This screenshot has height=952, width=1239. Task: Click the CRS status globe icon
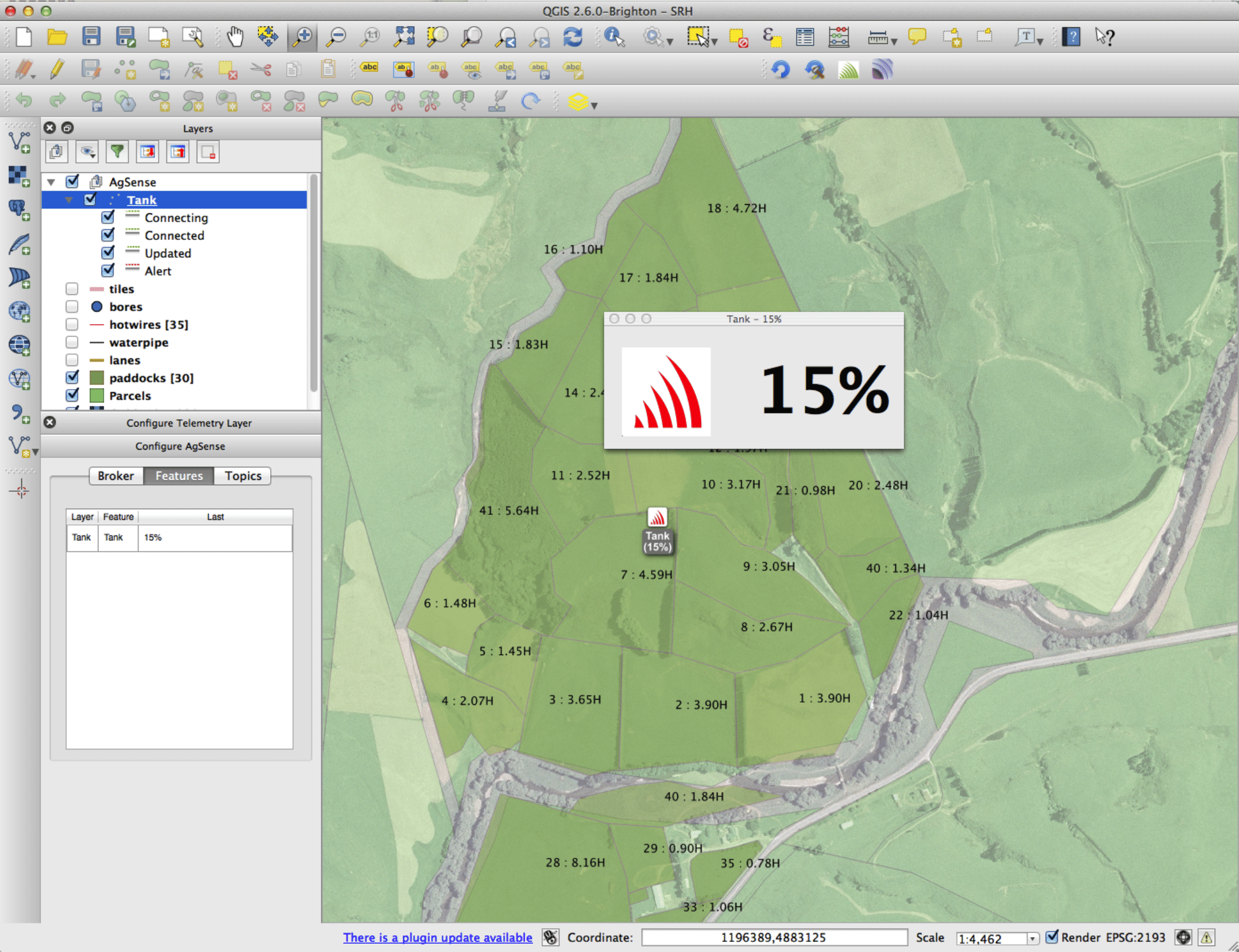click(x=1183, y=937)
